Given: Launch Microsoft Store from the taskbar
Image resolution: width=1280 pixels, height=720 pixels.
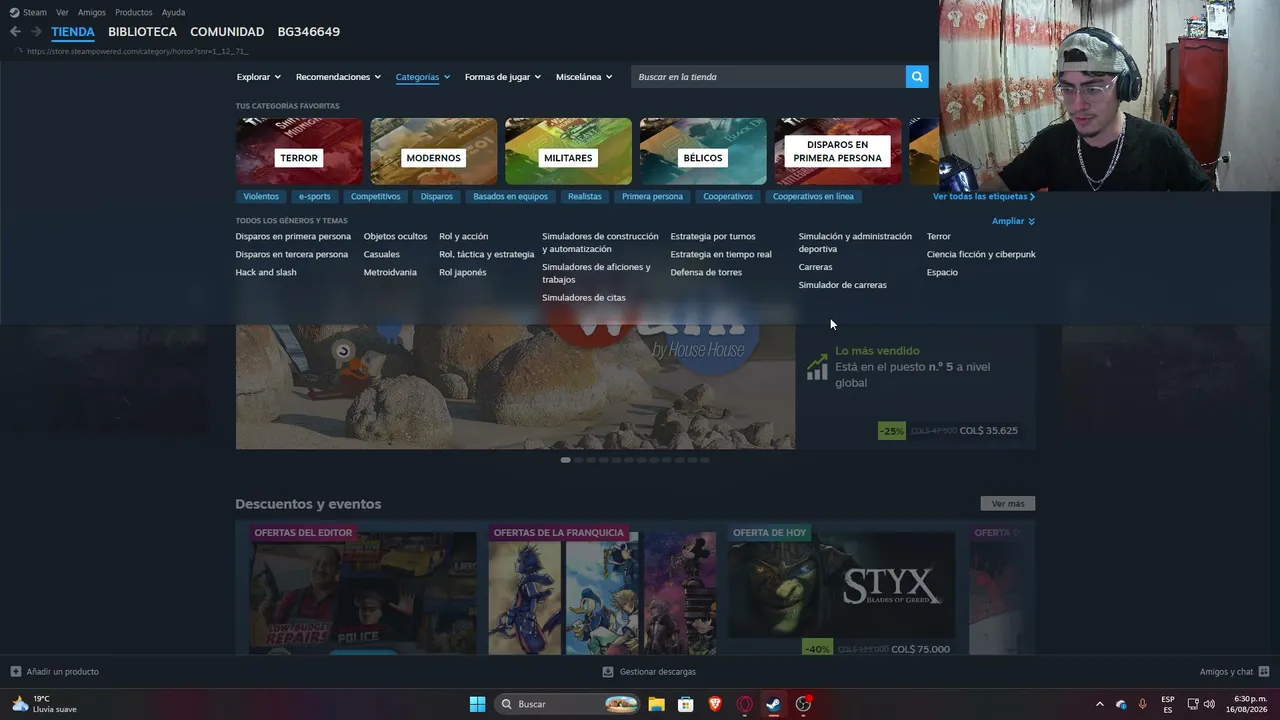Looking at the screenshot, I should pyautogui.click(x=686, y=704).
